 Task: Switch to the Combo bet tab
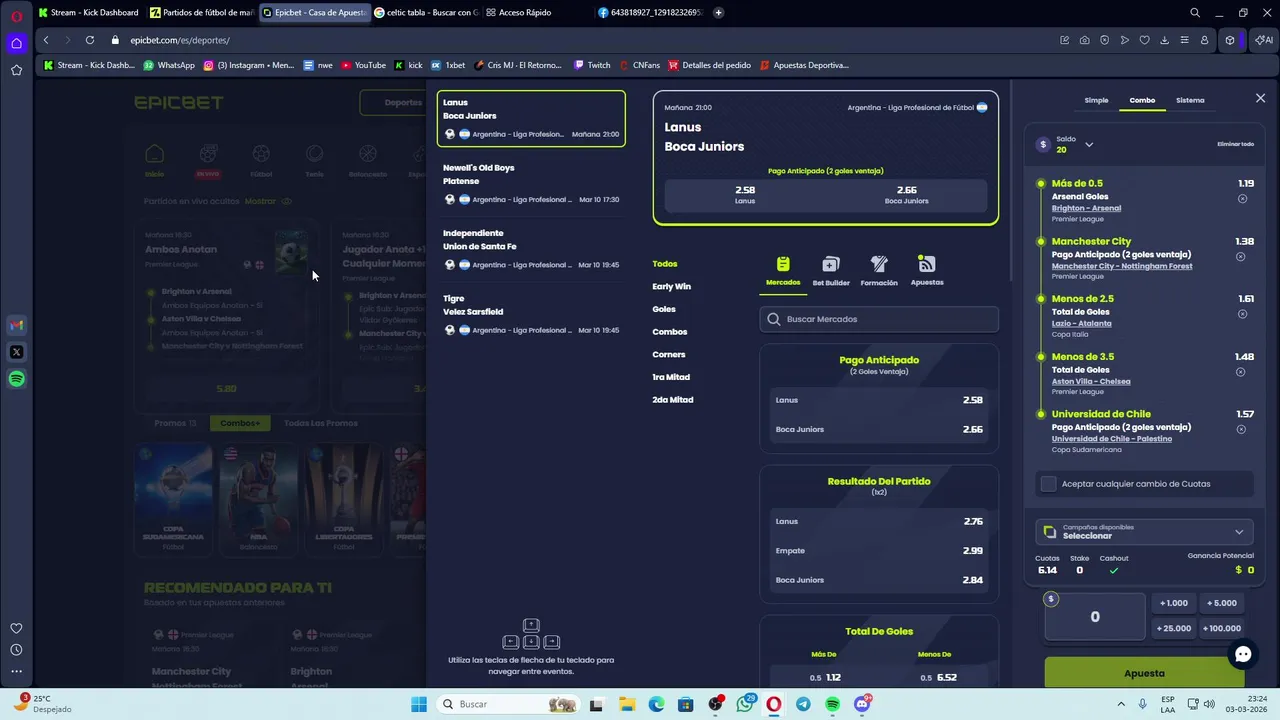(x=1142, y=100)
